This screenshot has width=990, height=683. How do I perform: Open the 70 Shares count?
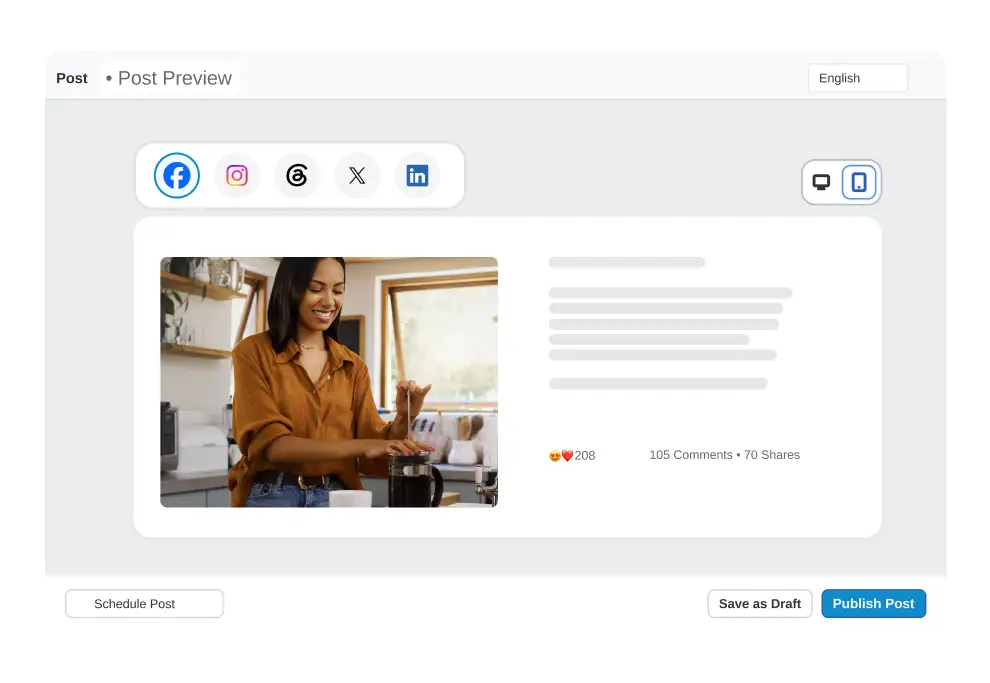coord(772,455)
